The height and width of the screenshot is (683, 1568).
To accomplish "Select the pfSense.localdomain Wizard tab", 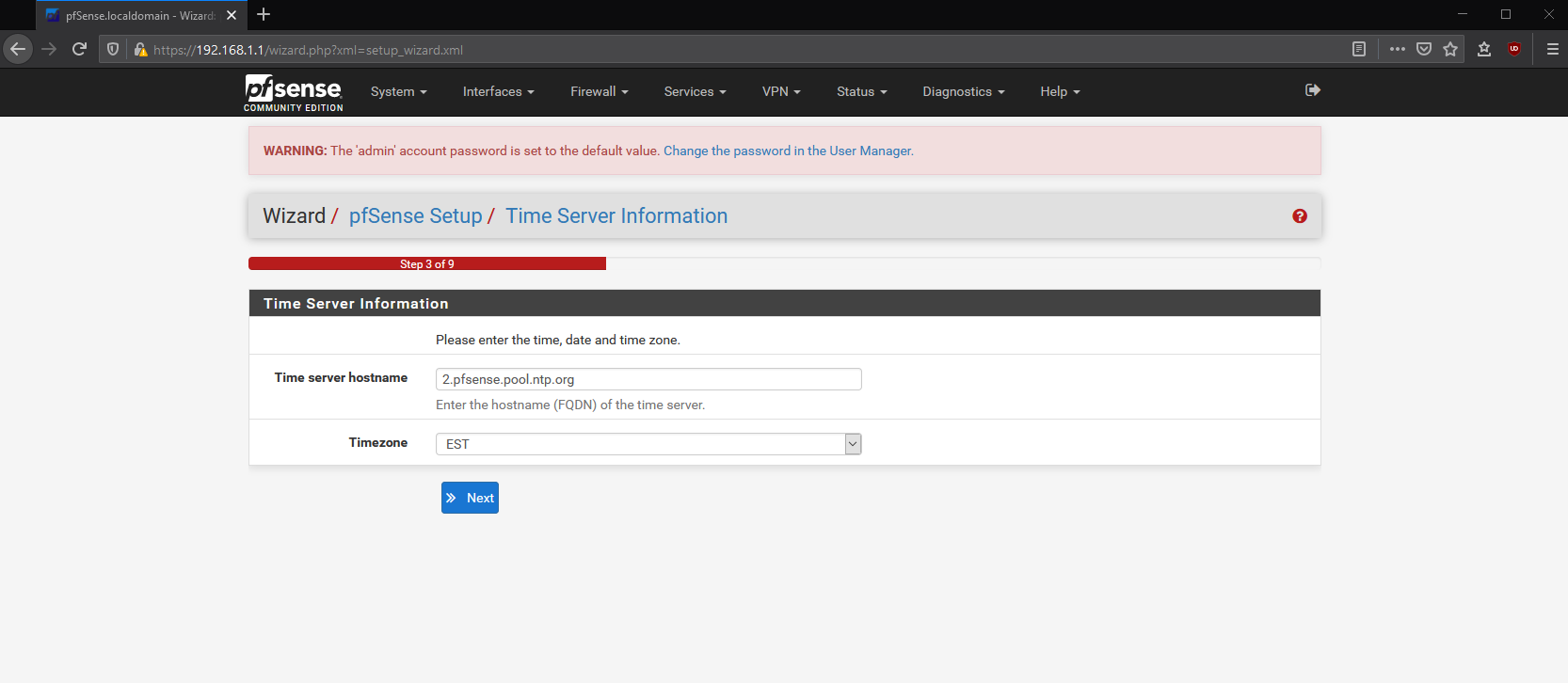I will [x=140, y=15].
